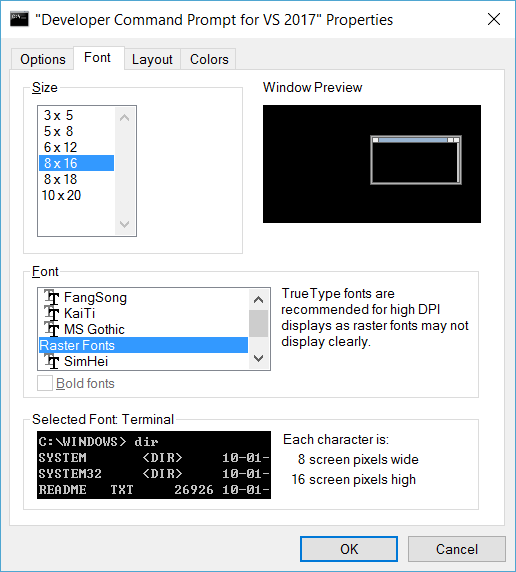Click the Size list scroll up arrow

(x=124, y=117)
